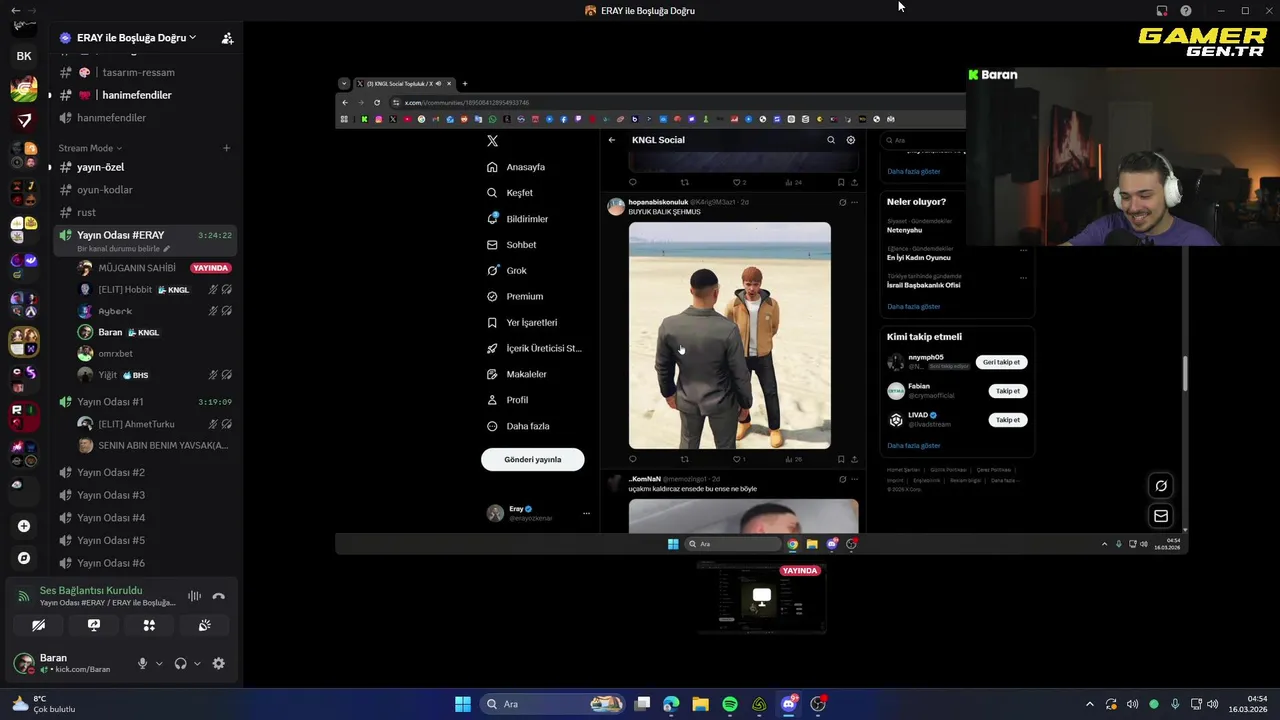This screenshot has height=720, width=1280.
Task: Click Takip et next to LIVAD
Action: 1007,420
